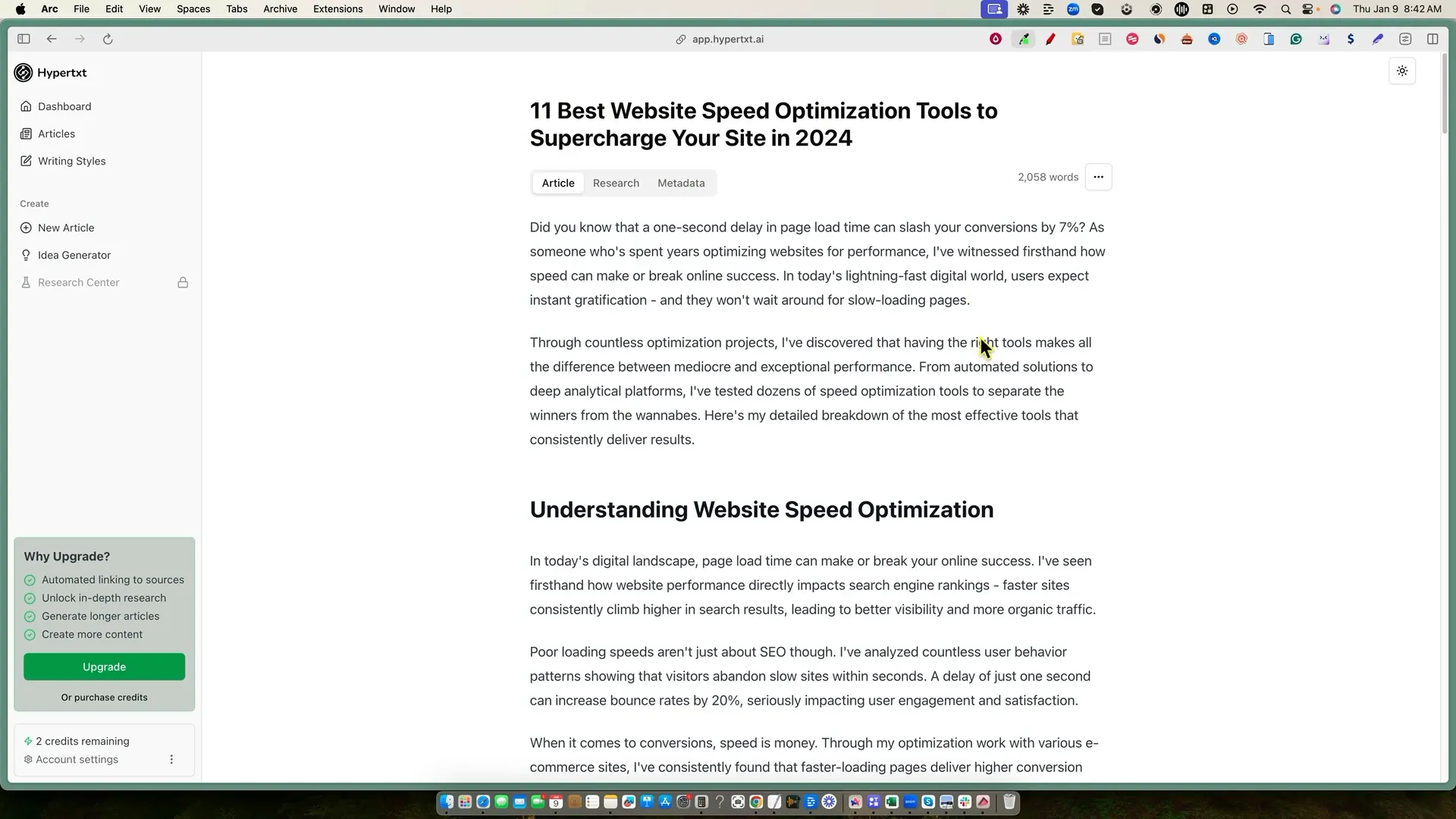Viewport: 1456px width, 819px height.
Task: Click Or purchase credits link
Action: (104, 698)
